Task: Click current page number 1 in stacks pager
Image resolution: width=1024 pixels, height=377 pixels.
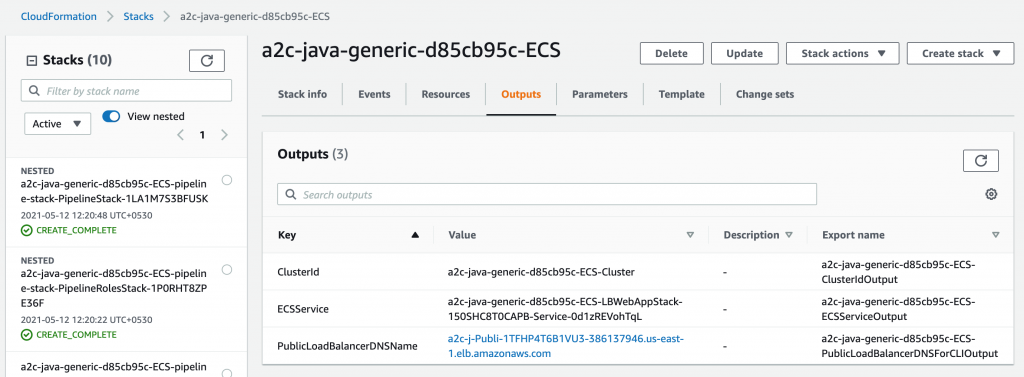Action: 202,135
